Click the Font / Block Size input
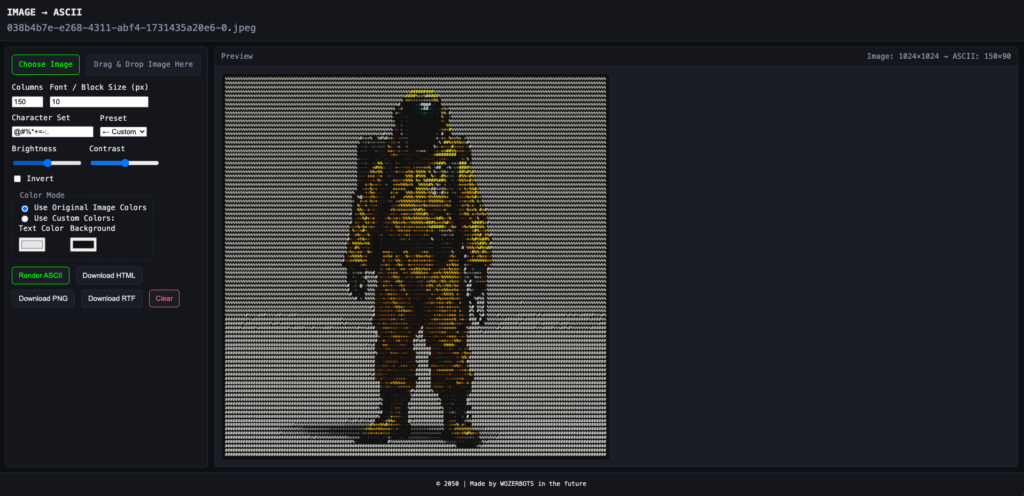 click(x=99, y=102)
